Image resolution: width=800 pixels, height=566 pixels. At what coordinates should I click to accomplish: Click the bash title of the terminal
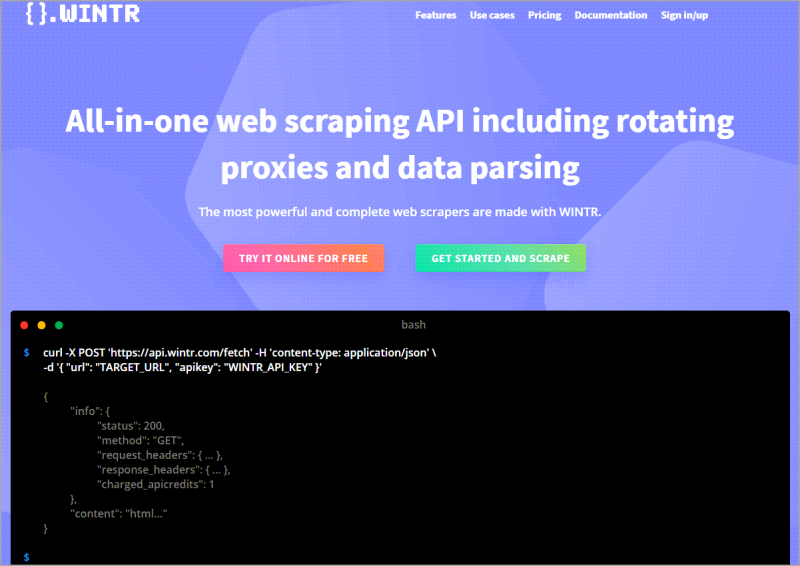click(413, 325)
